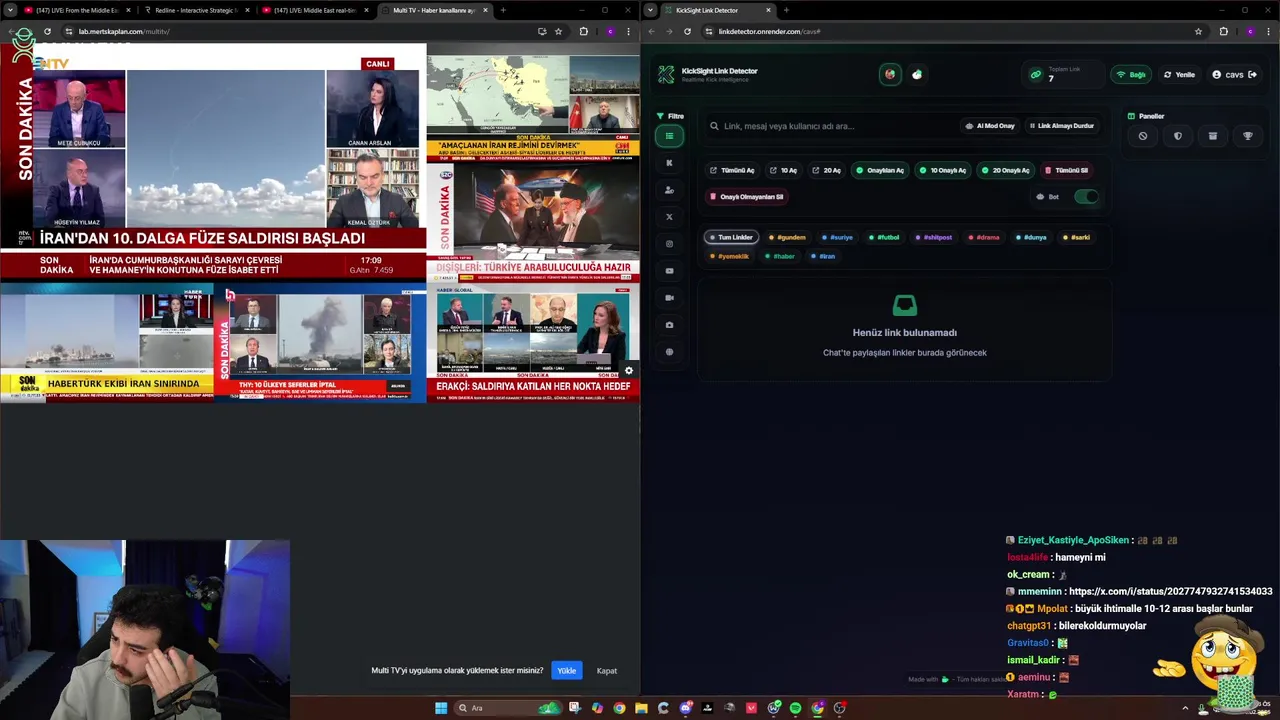Filter links by Kick icon in sidebar
Viewport: 1280px width, 720px height.
669,163
